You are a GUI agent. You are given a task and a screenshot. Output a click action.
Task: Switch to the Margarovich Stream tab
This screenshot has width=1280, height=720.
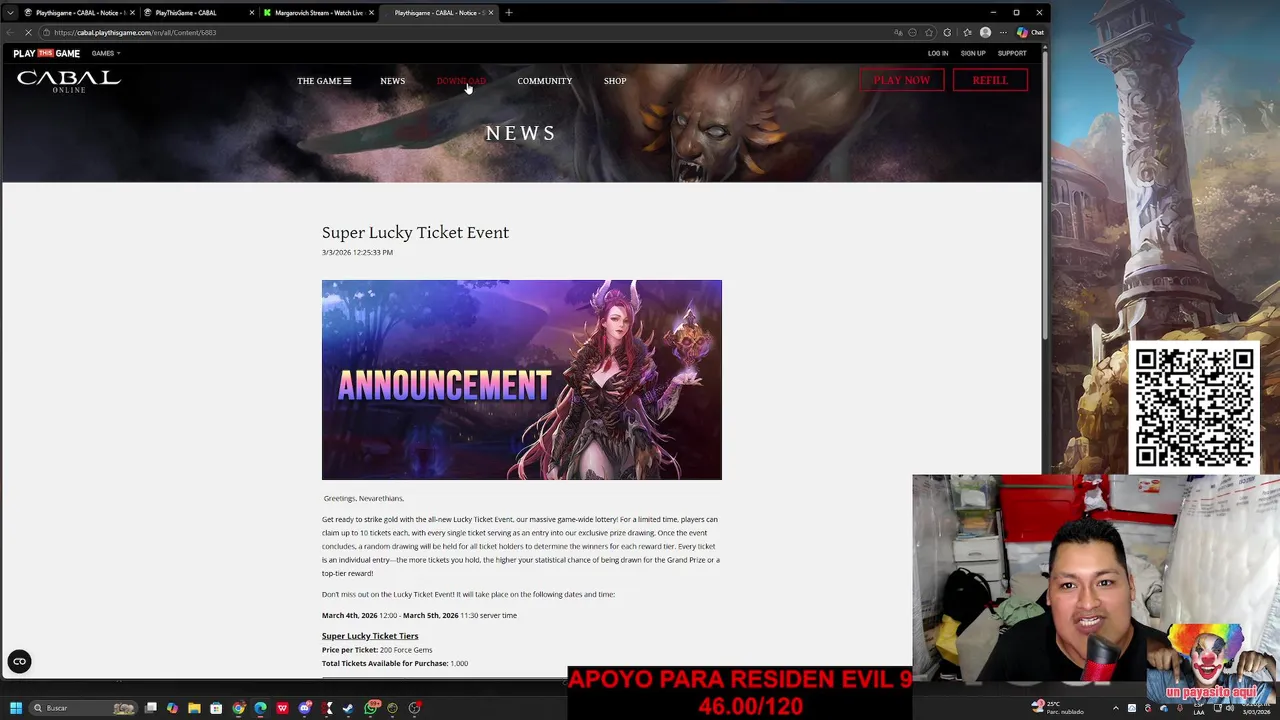[x=318, y=13]
